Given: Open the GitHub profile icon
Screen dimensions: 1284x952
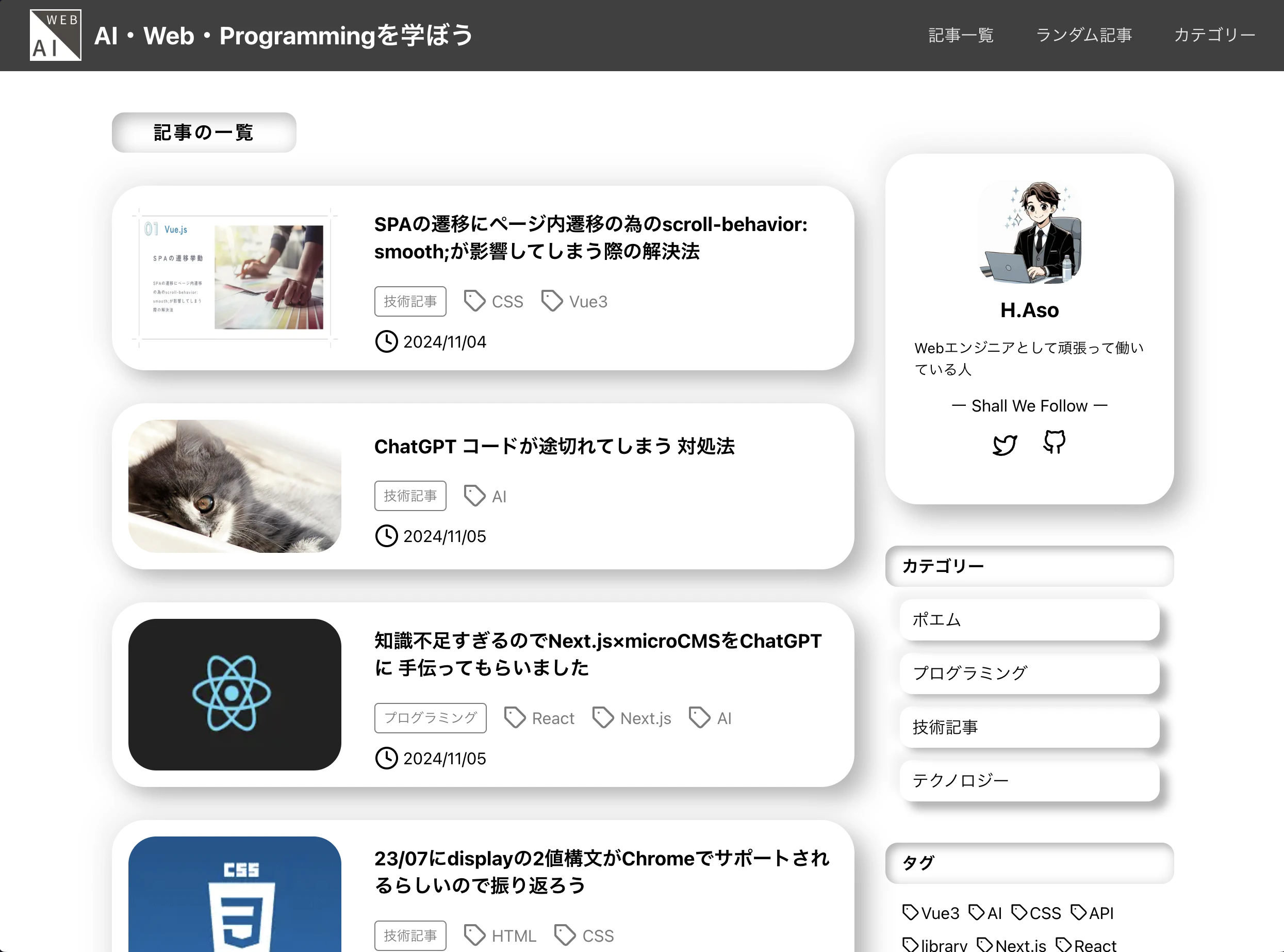Looking at the screenshot, I should (x=1054, y=442).
